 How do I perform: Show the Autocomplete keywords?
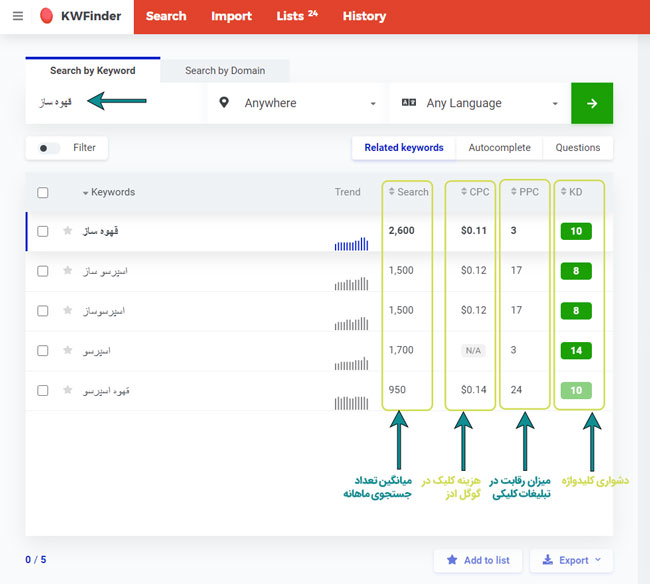click(x=499, y=148)
